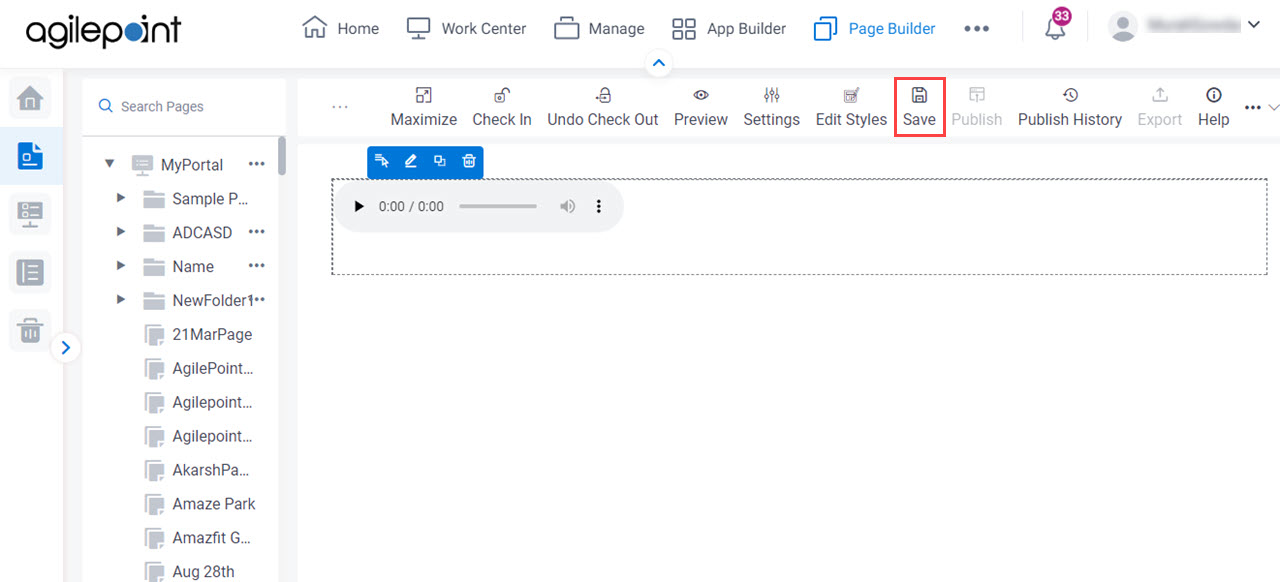Open the recycle bin icon in sidebar
The image size is (1280, 582).
click(30, 330)
